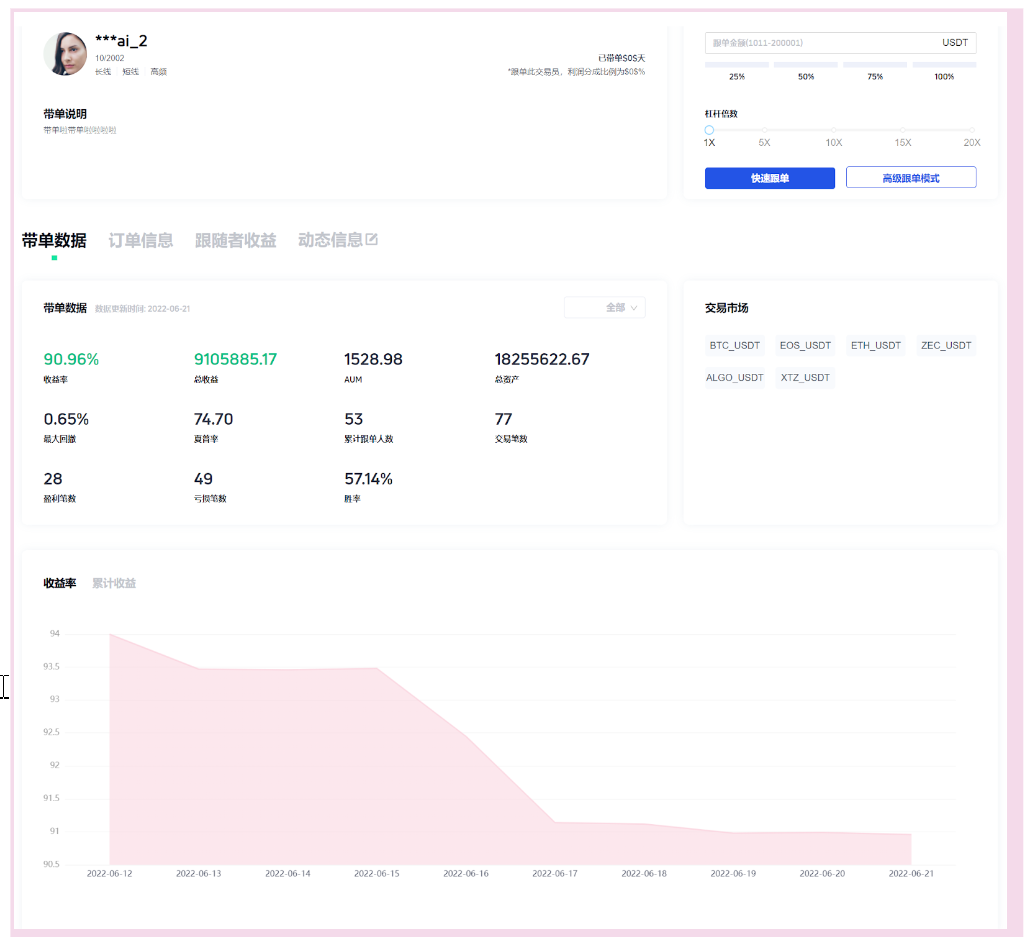The image size is (1032, 937).
Task: Switch to the 订单信息 tab
Action: 140,241
